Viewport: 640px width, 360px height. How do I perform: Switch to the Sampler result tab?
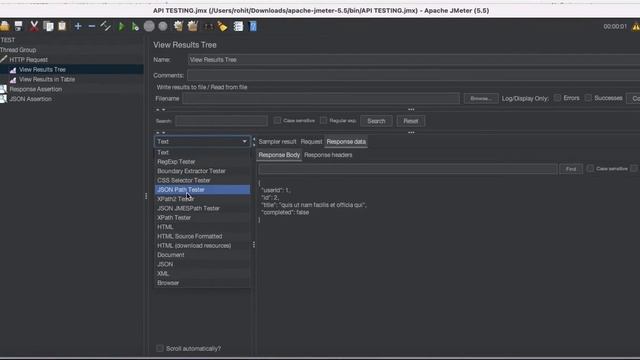[277, 142]
